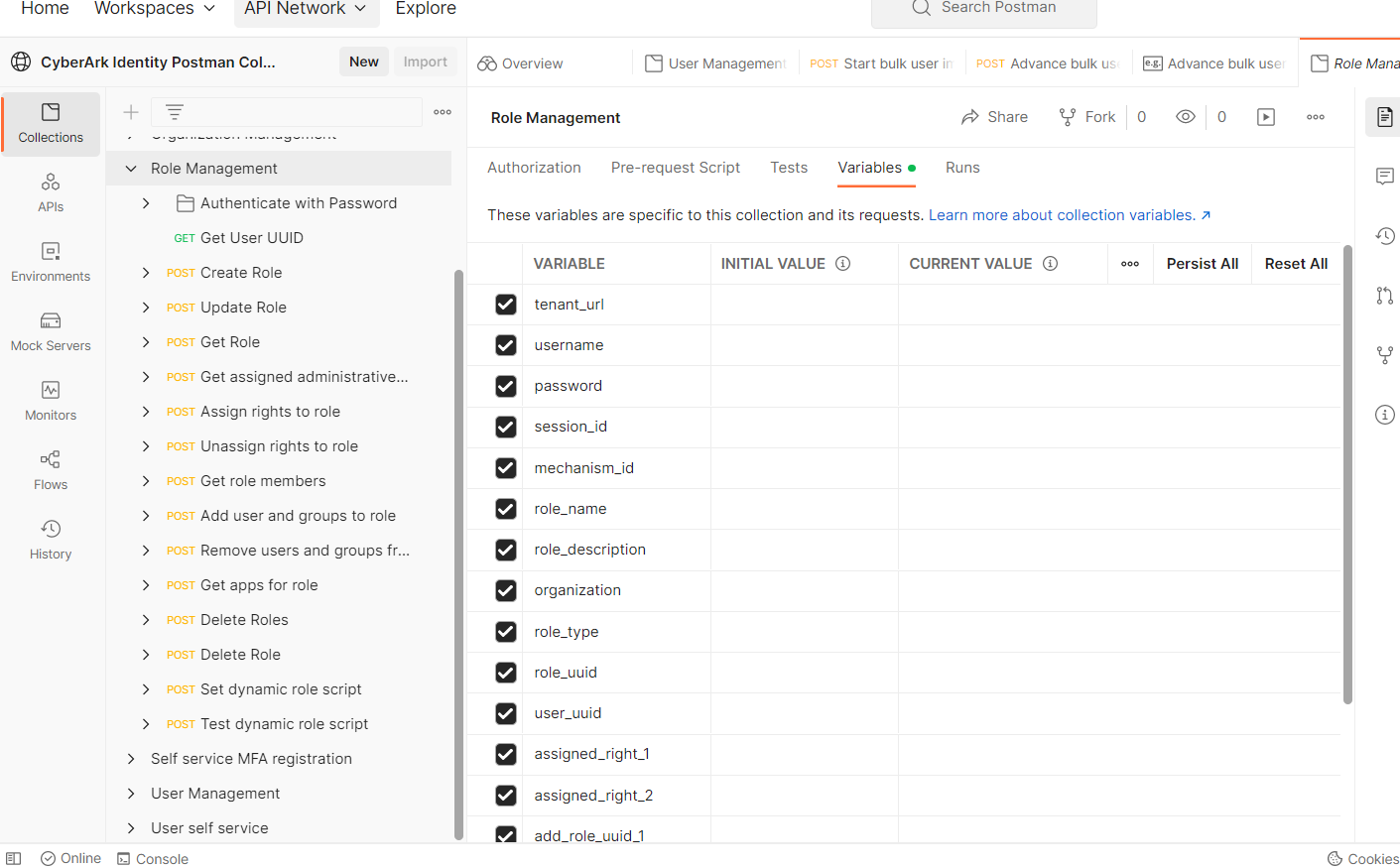Click the watch eye icon for collection
The image size is (1400, 868).
1186,117
